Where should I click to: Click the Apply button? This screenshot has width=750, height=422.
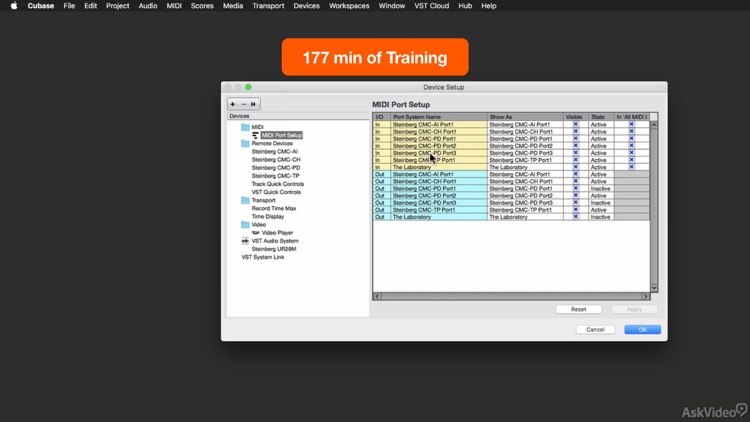coord(634,310)
